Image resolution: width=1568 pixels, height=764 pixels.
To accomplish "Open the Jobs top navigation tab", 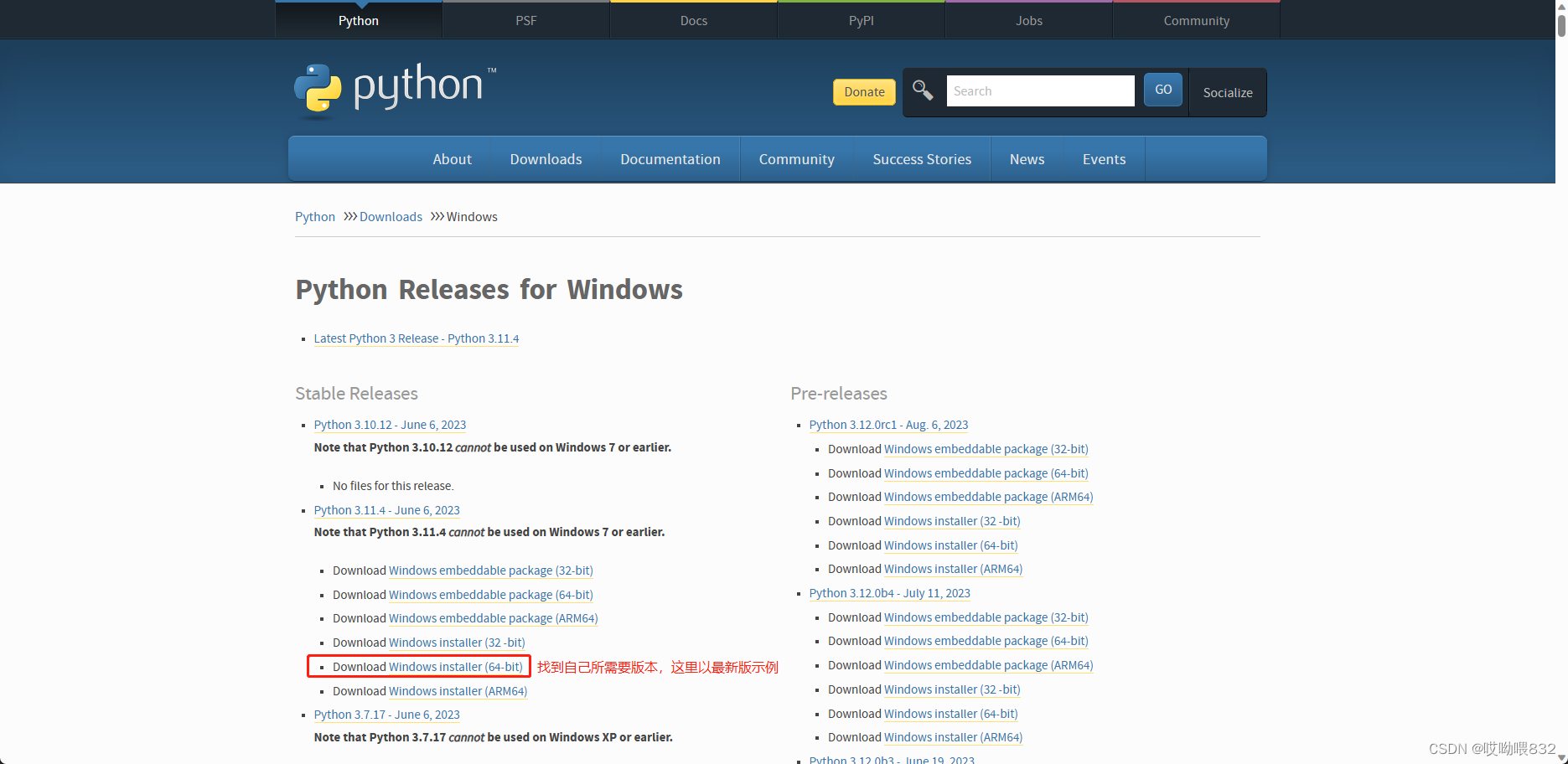I will (x=1029, y=20).
